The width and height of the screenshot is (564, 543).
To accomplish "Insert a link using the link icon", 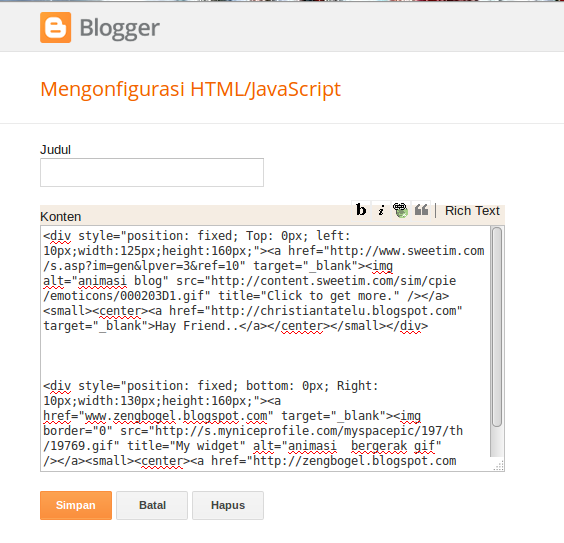I will (400, 210).
